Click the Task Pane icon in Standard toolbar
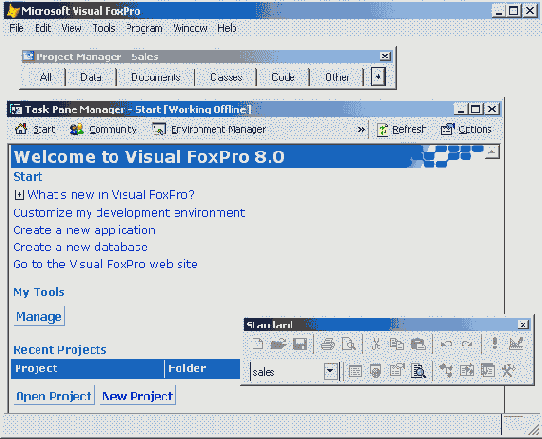Viewport: 542px width, 439px height. (488, 371)
